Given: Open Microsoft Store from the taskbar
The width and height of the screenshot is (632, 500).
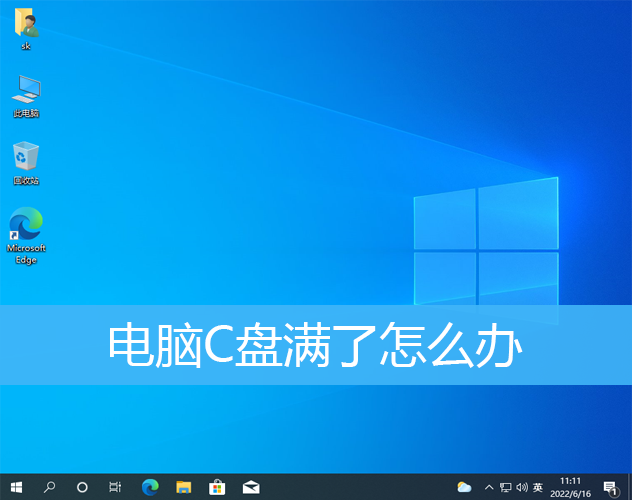Looking at the screenshot, I should [x=217, y=487].
